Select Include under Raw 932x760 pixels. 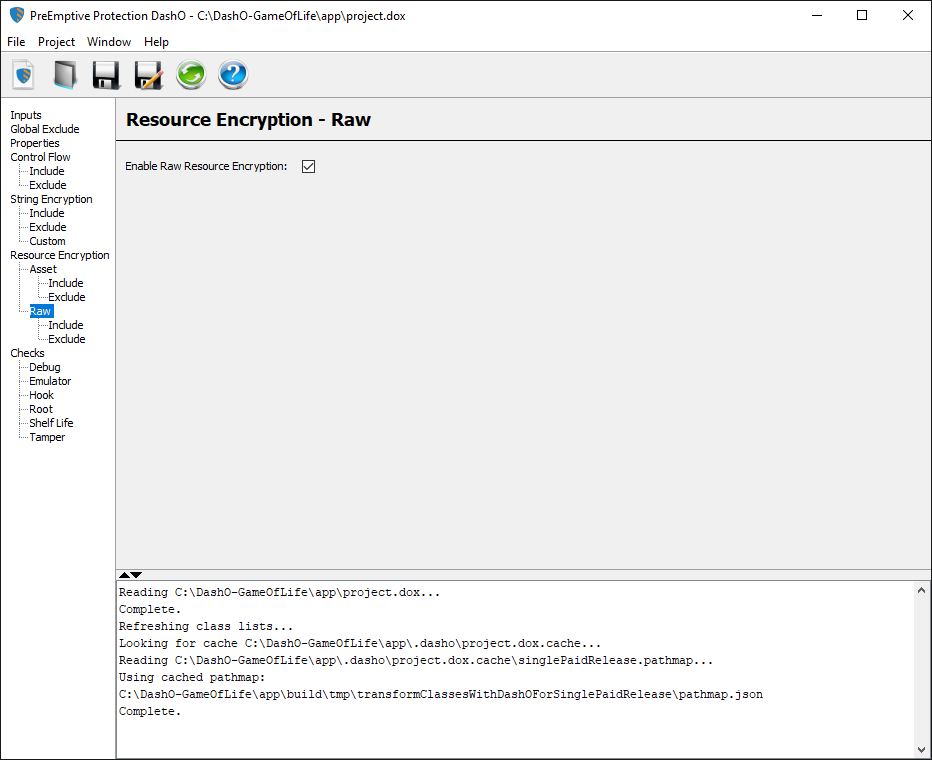click(x=66, y=325)
